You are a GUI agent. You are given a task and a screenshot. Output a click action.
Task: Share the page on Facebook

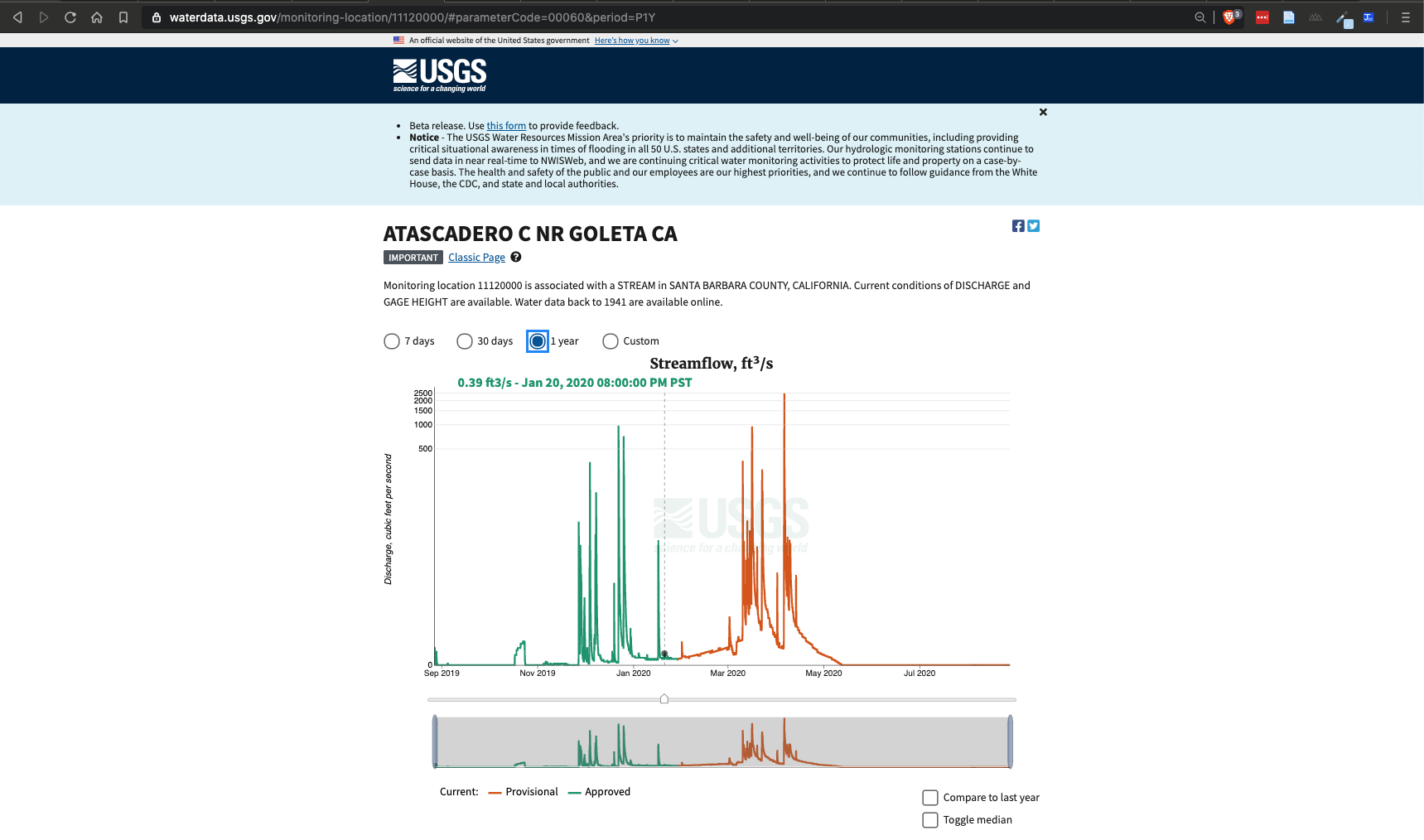pyautogui.click(x=1018, y=226)
